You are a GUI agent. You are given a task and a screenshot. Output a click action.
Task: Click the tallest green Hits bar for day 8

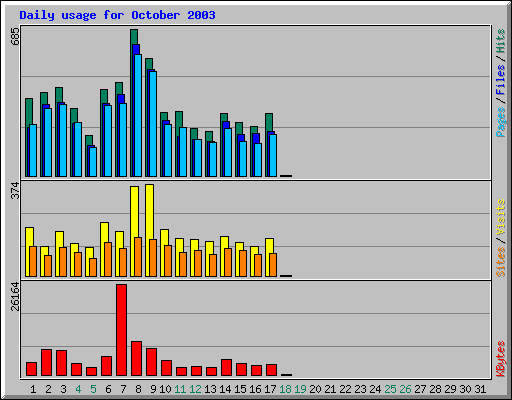pos(134,37)
